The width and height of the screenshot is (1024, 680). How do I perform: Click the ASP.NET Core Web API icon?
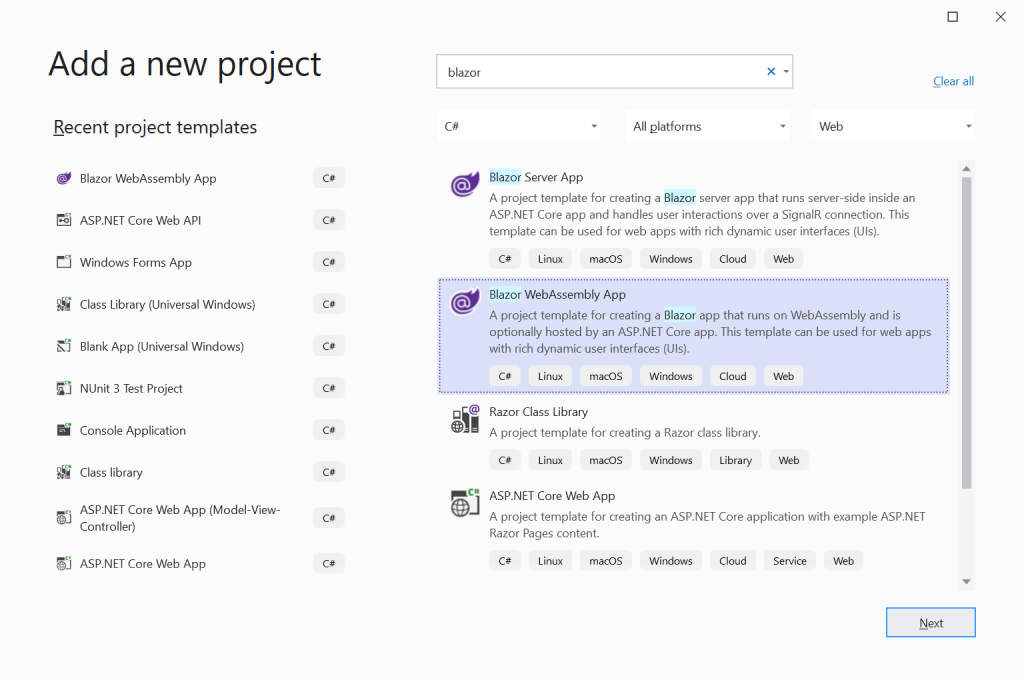tap(64, 219)
